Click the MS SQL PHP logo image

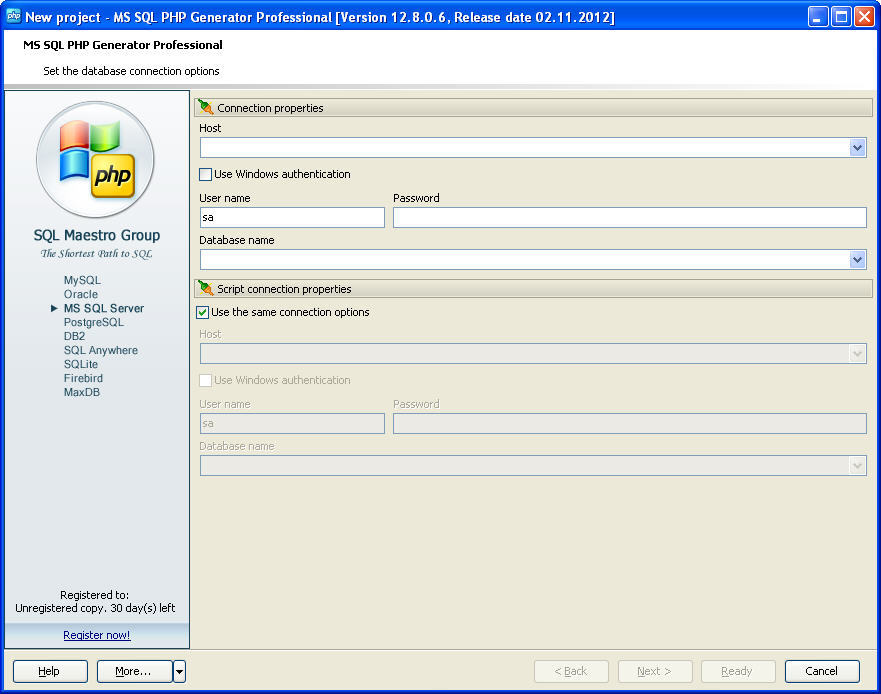[x=96, y=159]
